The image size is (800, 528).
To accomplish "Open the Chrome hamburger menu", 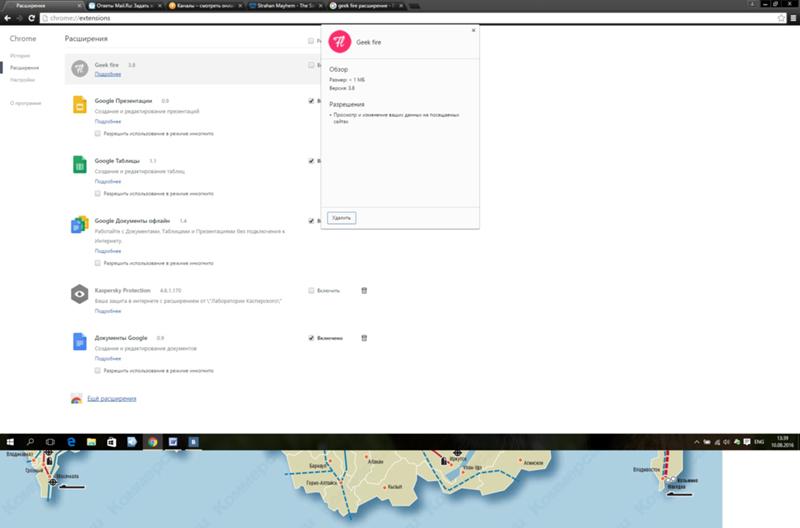I will coord(793,18).
